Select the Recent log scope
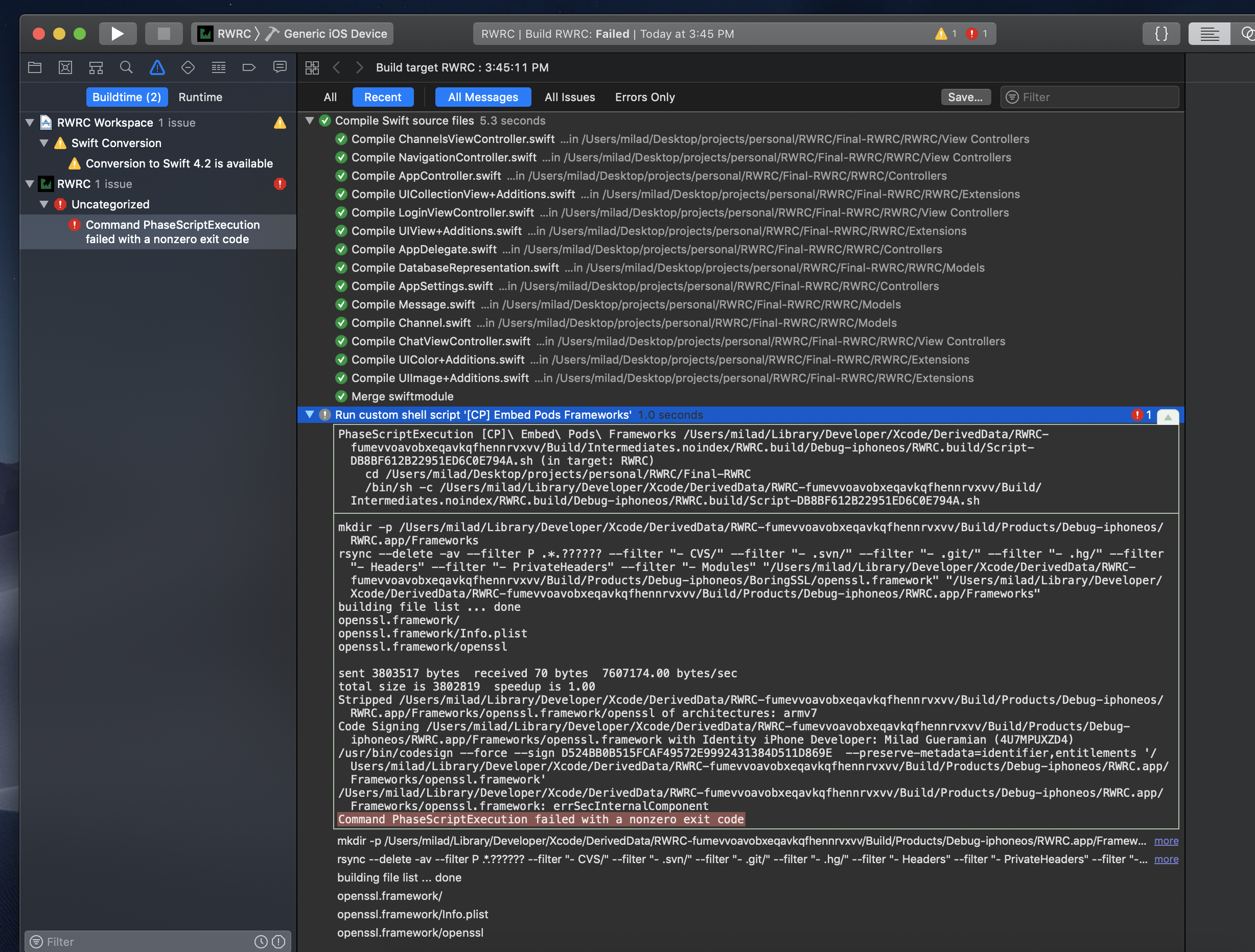The image size is (1255, 952). tap(382, 97)
